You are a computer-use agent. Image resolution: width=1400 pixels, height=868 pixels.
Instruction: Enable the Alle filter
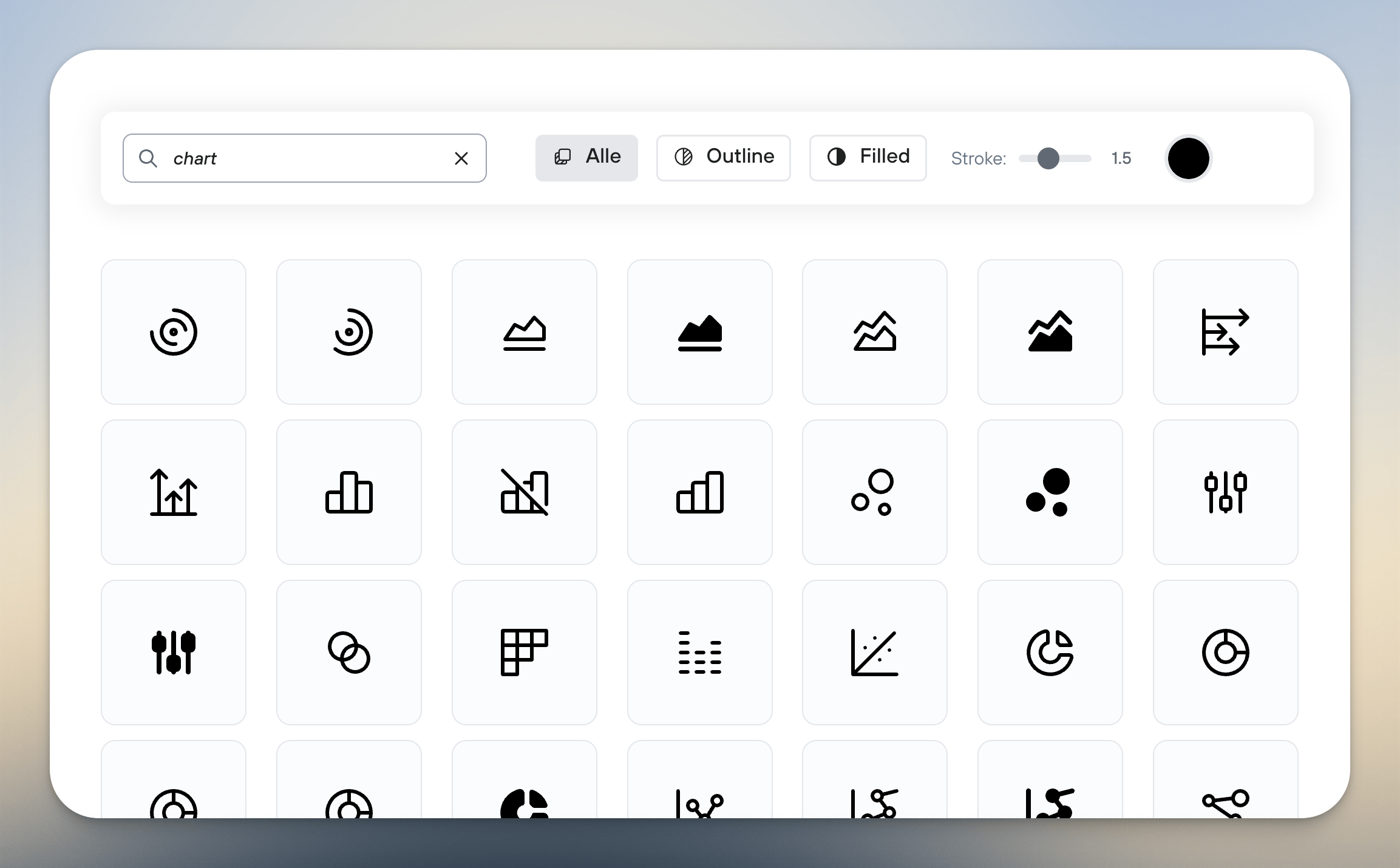click(586, 158)
